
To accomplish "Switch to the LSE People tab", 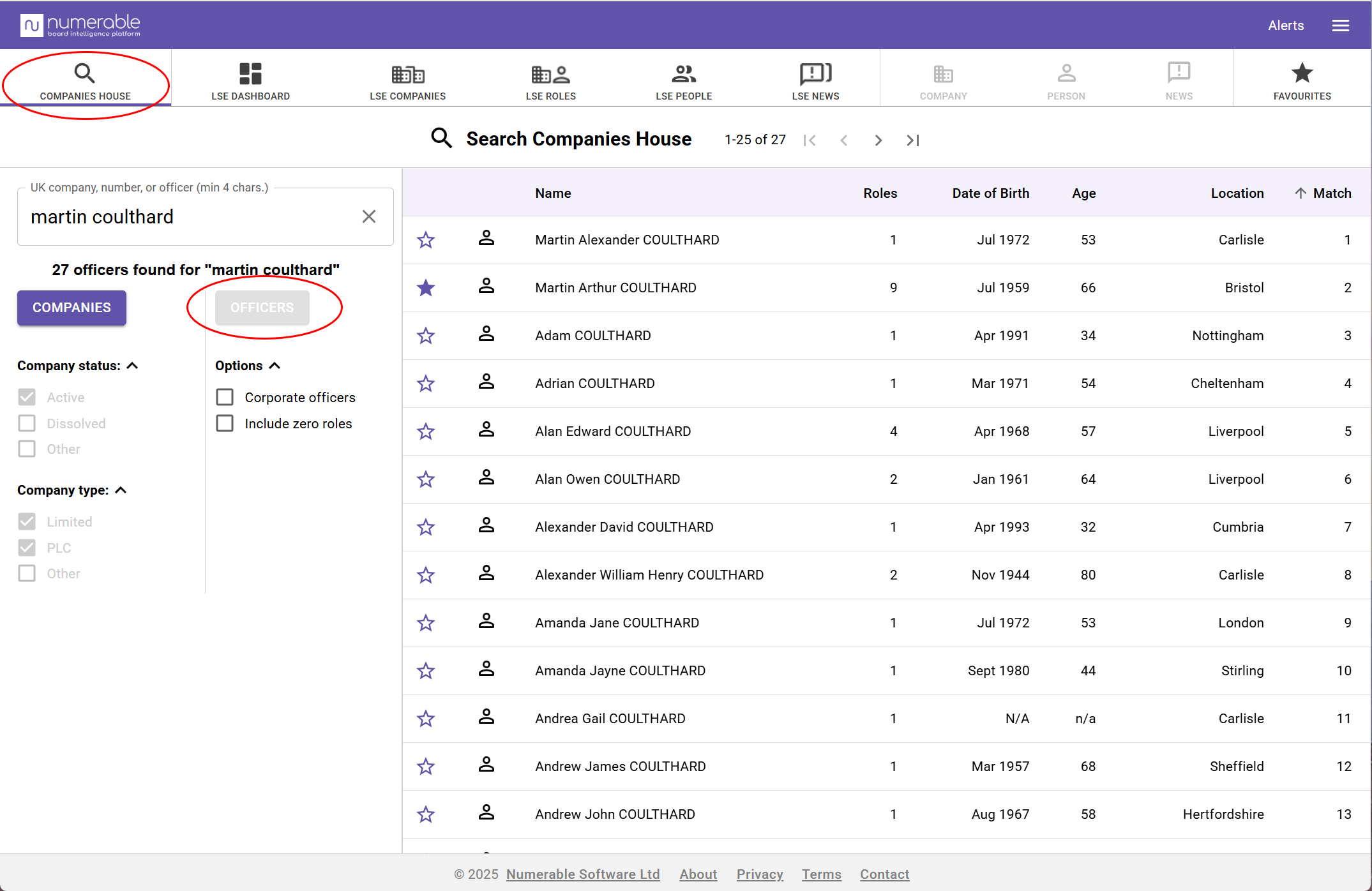I will [x=684, y=82].
